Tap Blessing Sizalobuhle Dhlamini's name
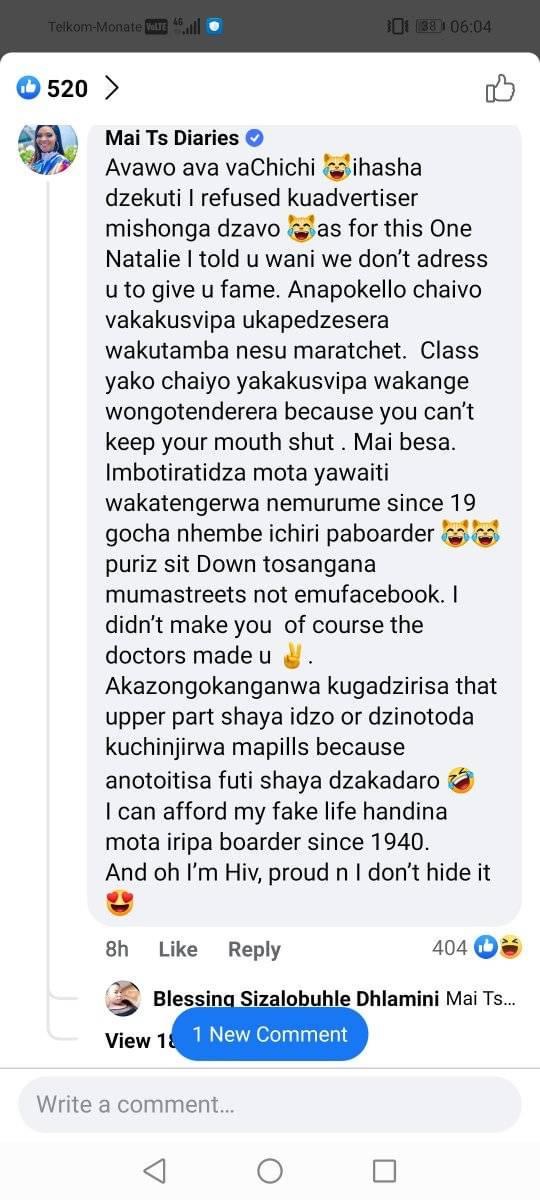540x1200 pixels. (296, 998)
